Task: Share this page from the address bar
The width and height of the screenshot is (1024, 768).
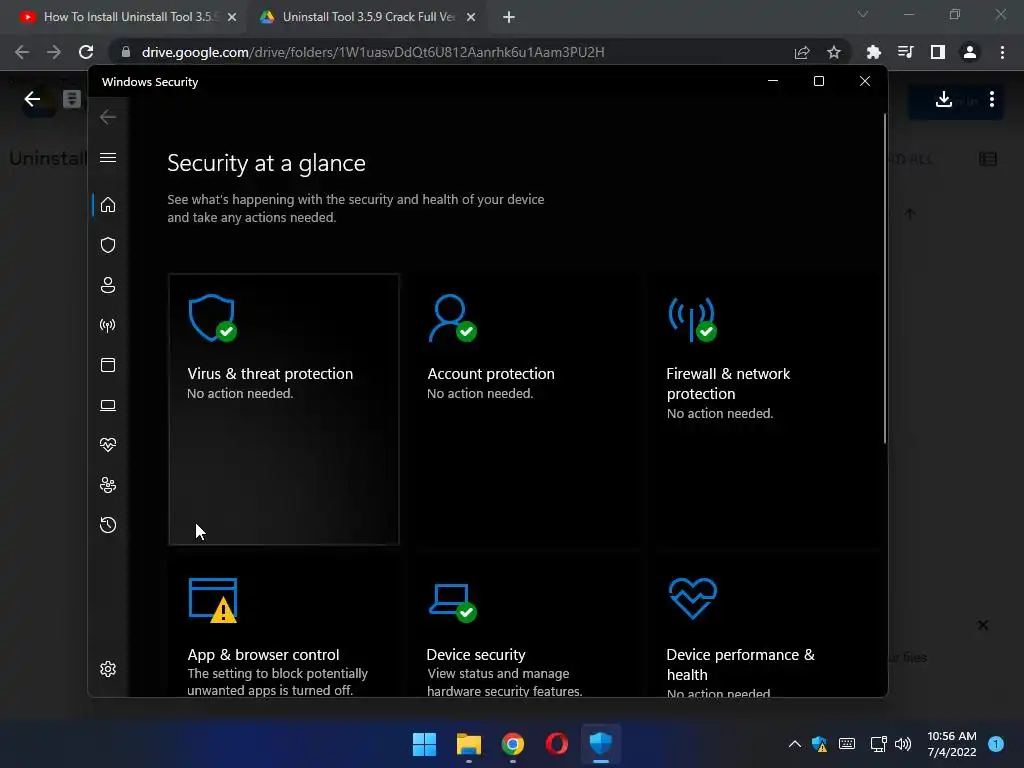Action: point(802,52)
